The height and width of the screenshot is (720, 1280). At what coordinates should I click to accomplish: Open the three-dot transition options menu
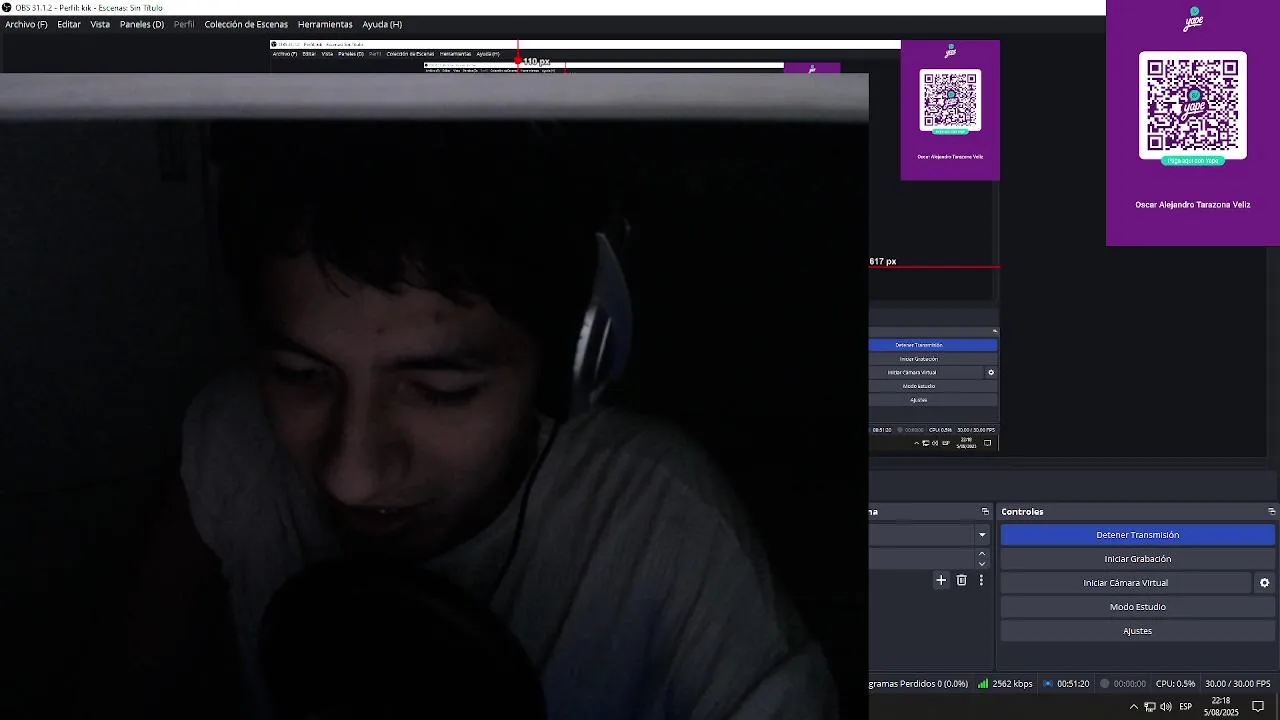point(981,580)
